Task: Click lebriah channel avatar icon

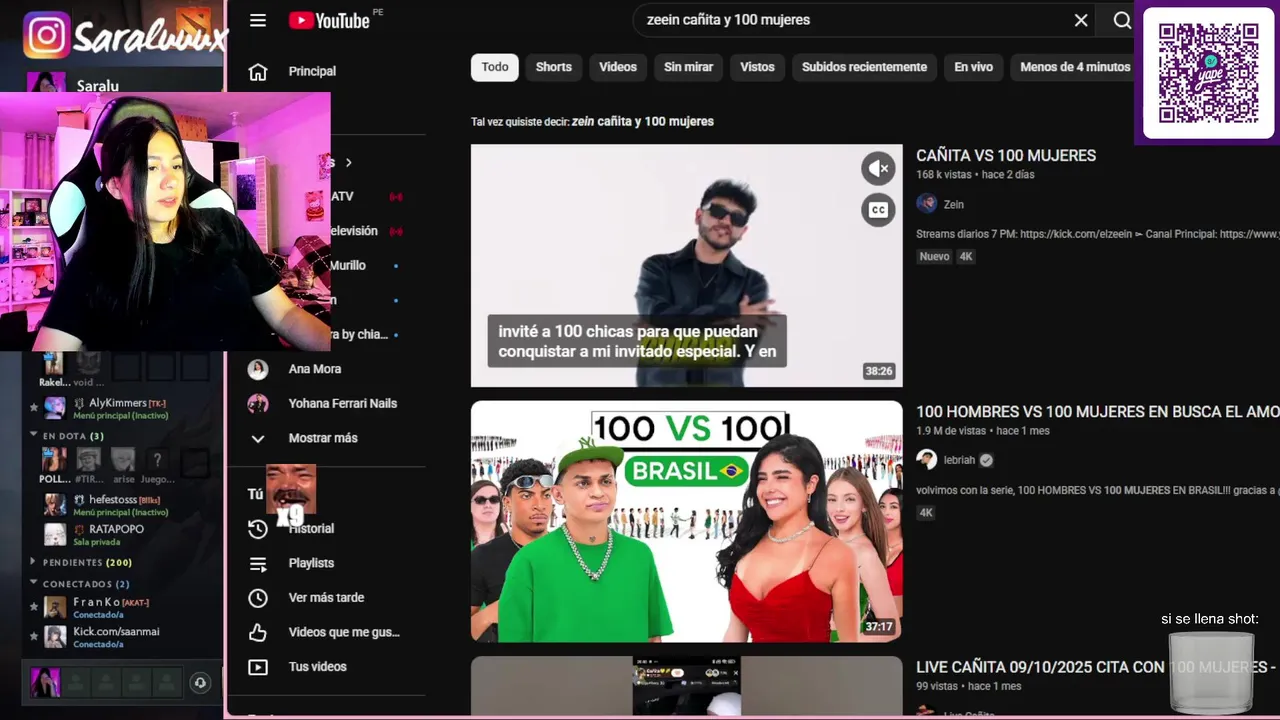Action: coord(927,460)
